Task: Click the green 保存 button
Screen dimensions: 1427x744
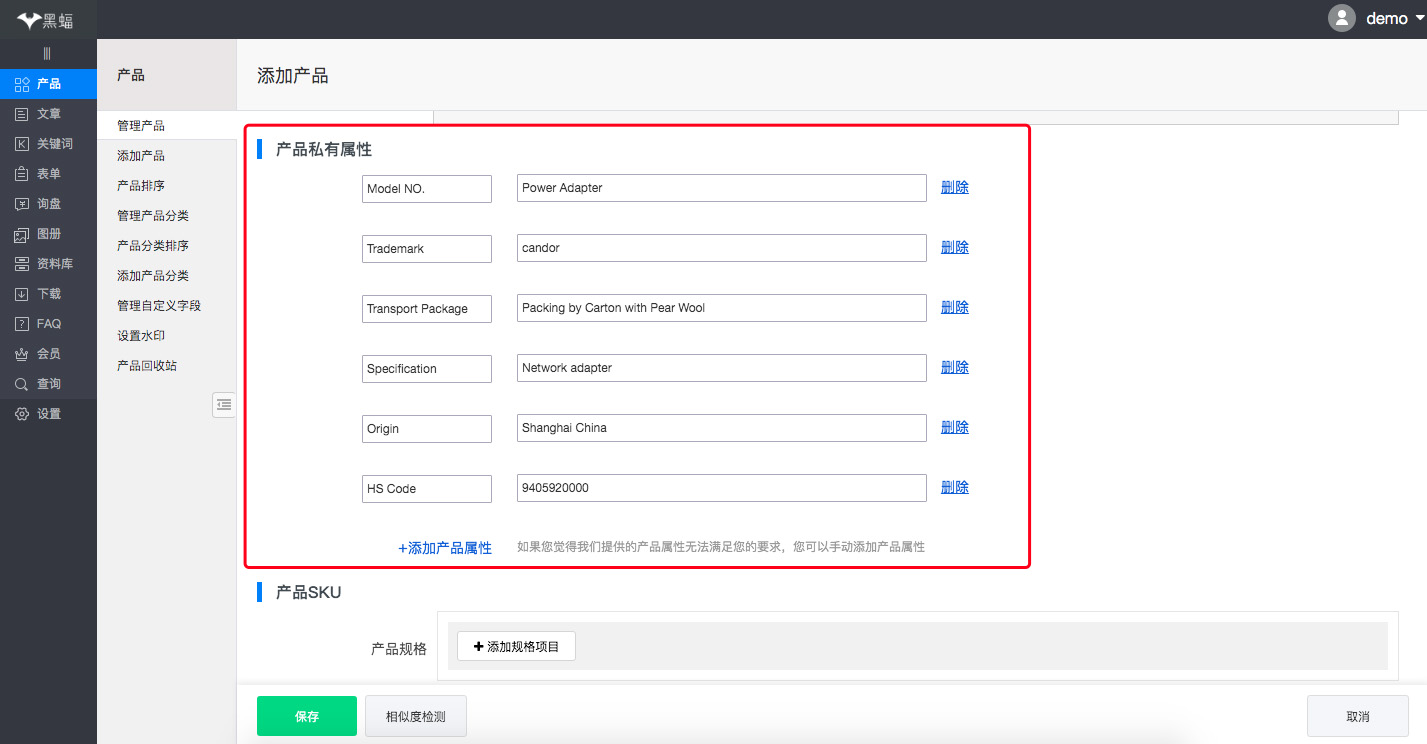Action: coord(306,716)
